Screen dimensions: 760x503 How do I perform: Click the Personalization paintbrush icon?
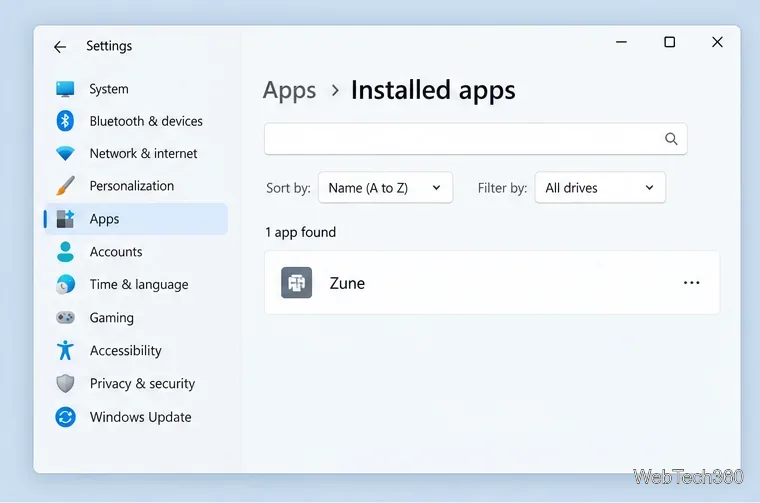click(x=65, y=186)
